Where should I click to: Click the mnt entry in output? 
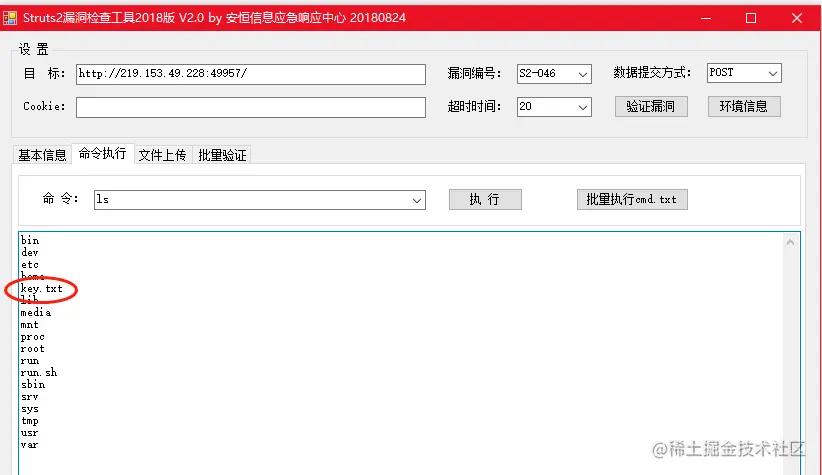click(30, 325)
